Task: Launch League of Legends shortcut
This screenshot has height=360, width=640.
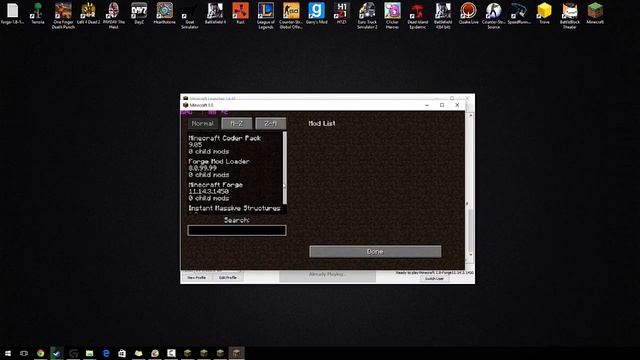Action: [x=266, y=16]
